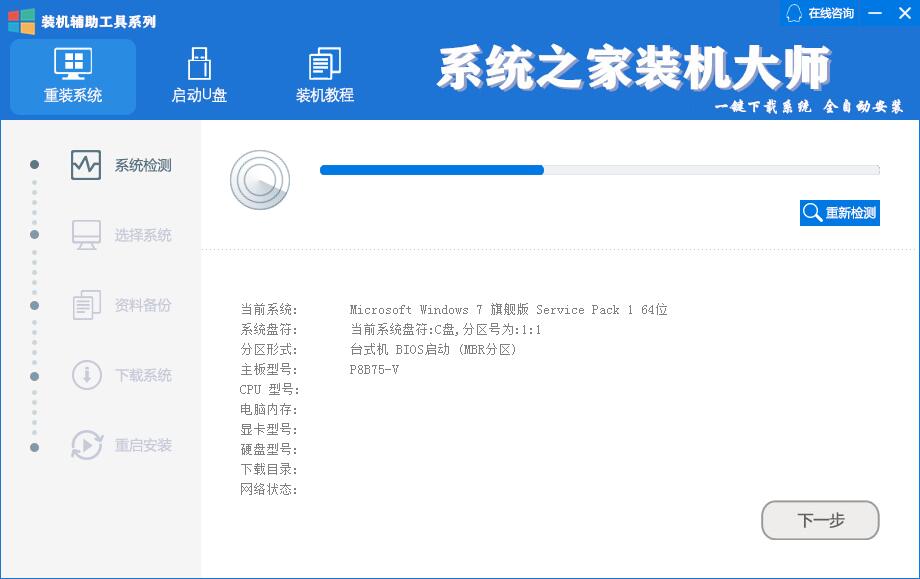This screenshot has height=579, width=920.
Task: Click the 系统检测 detection icon in sidebar
Action: point(85,165)
